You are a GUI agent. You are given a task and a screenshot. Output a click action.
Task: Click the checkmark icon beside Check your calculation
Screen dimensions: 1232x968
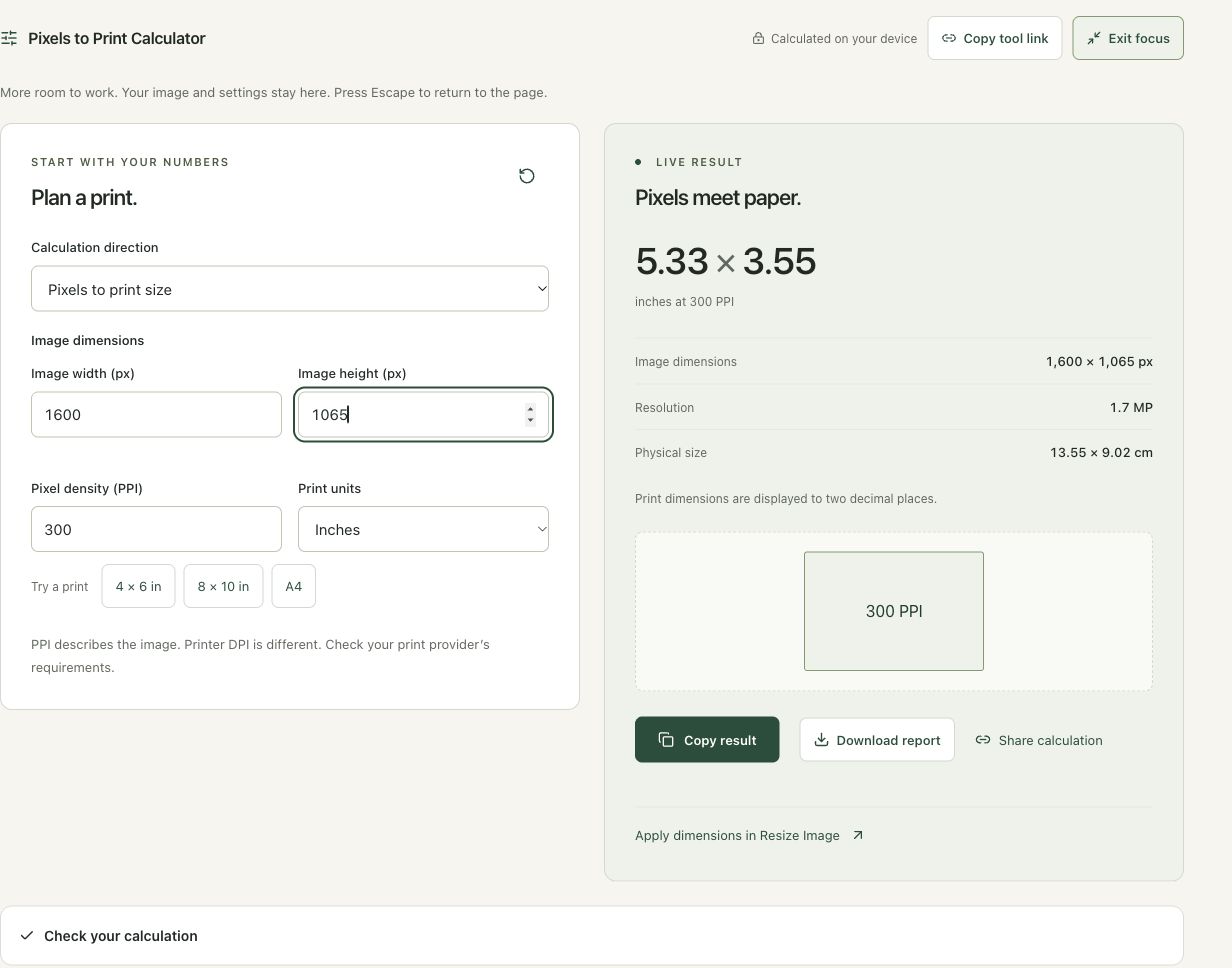(x=27, y=936)
